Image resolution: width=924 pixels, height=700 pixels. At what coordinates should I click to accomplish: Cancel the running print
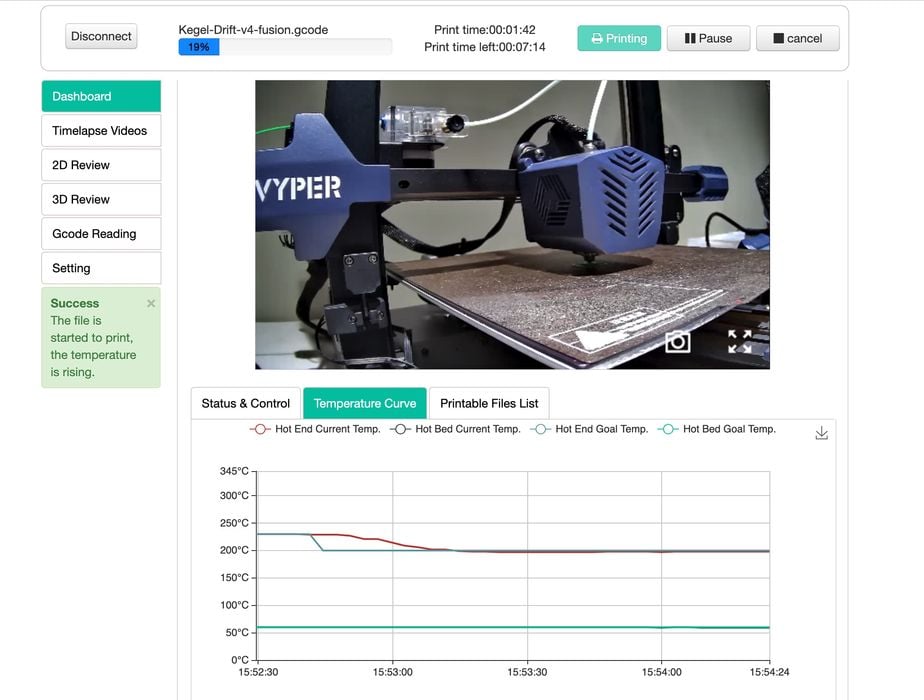pyautogui.click(x=797, y=38)
